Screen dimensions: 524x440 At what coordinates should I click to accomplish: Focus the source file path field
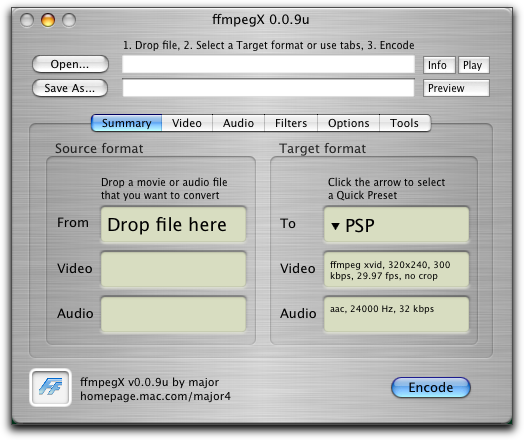[x=268, y=64]
